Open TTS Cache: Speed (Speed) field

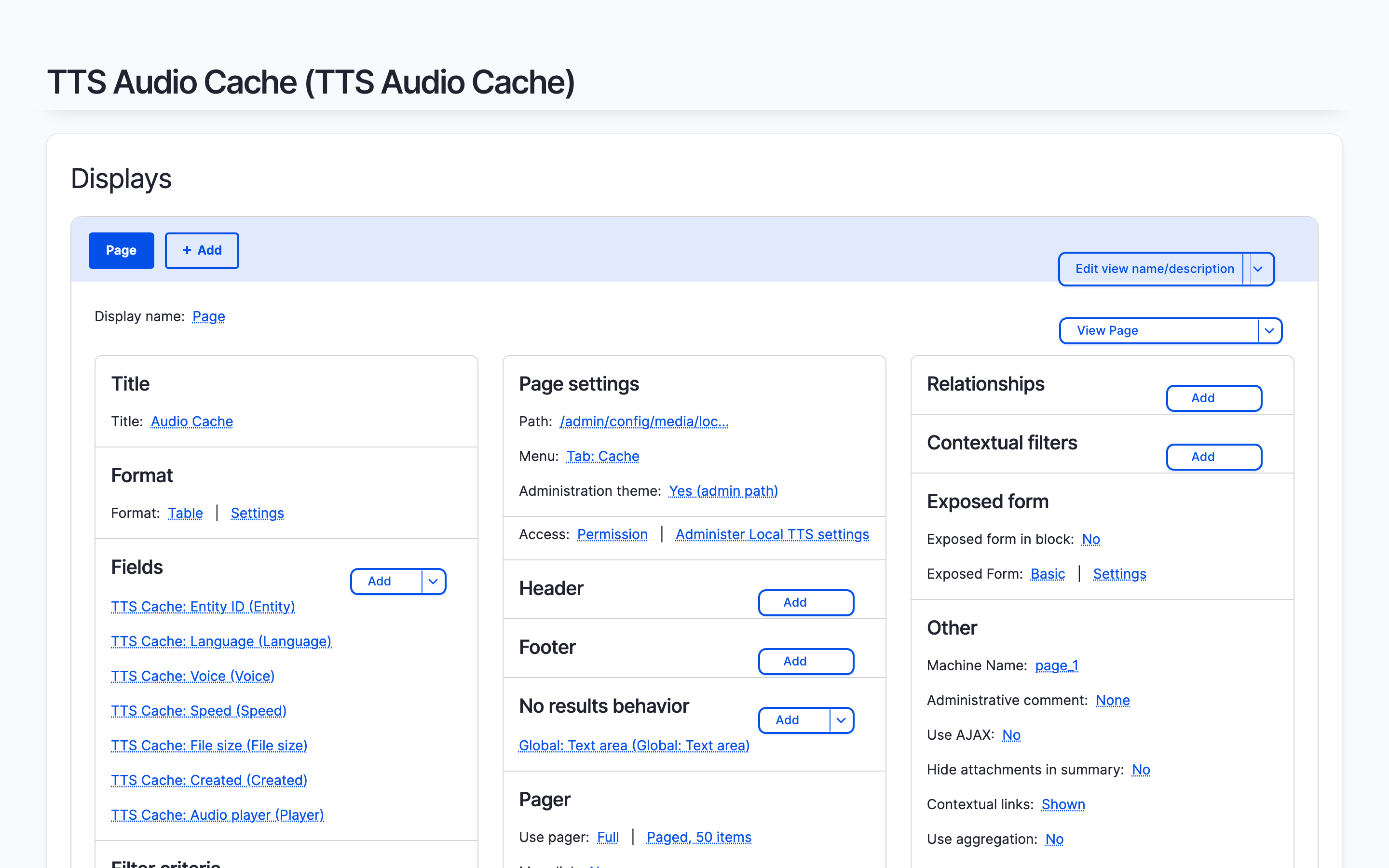coord(199,711)
